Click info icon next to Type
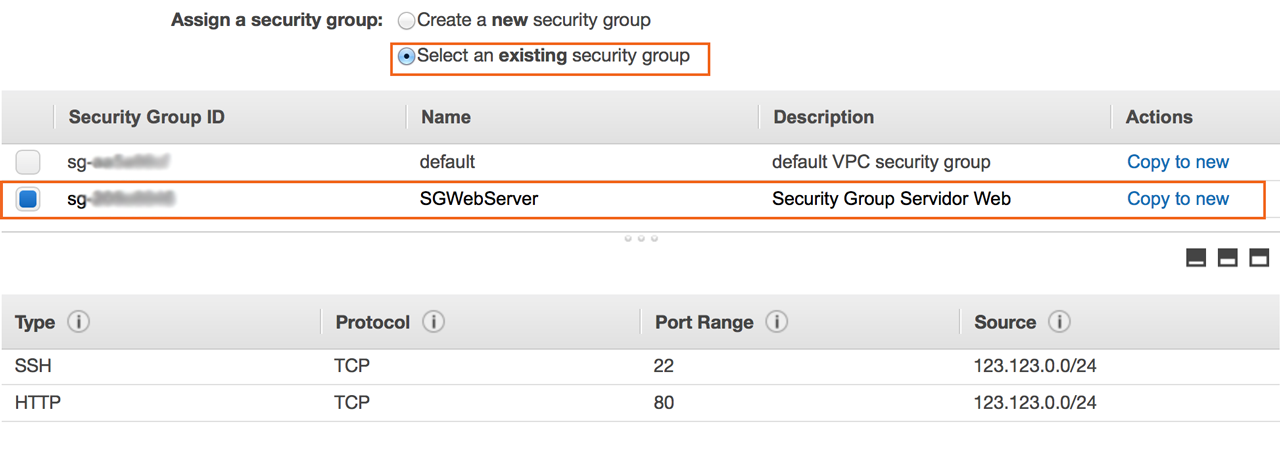1280x452 pixels. pos(78,323)
